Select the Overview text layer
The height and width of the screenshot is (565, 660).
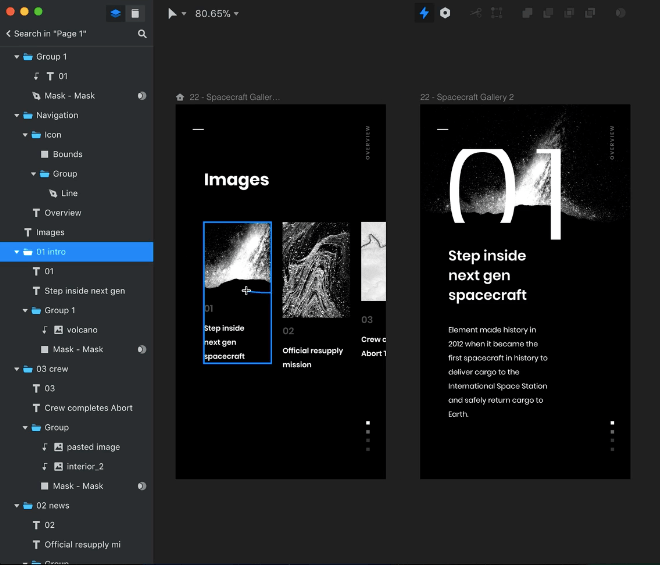coord(62,213)
